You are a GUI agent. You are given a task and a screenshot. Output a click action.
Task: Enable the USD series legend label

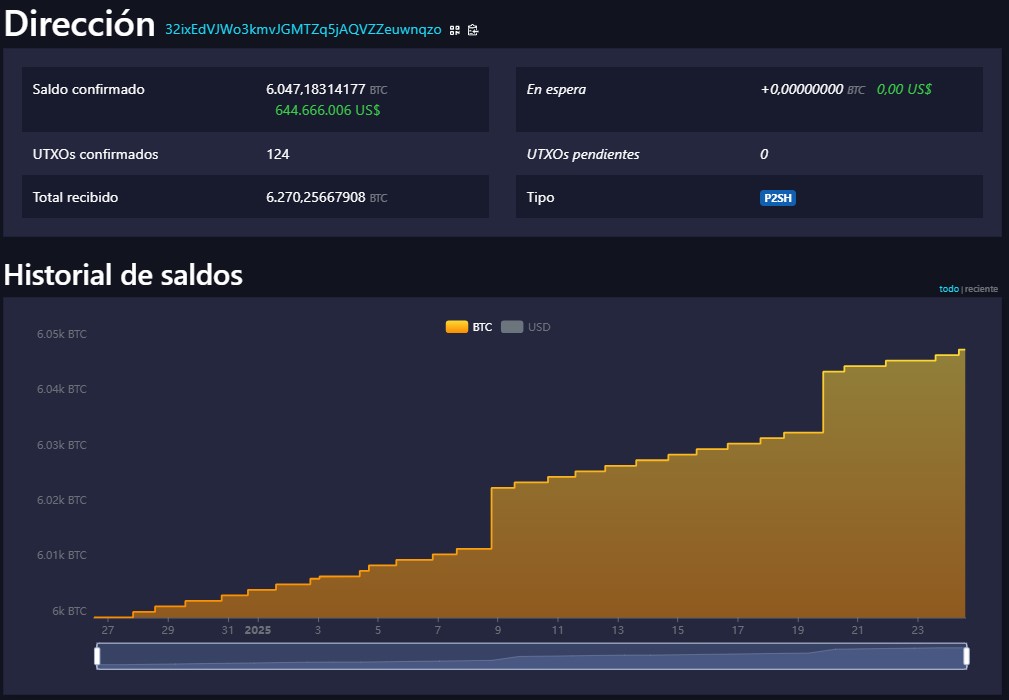click(539, 327)
